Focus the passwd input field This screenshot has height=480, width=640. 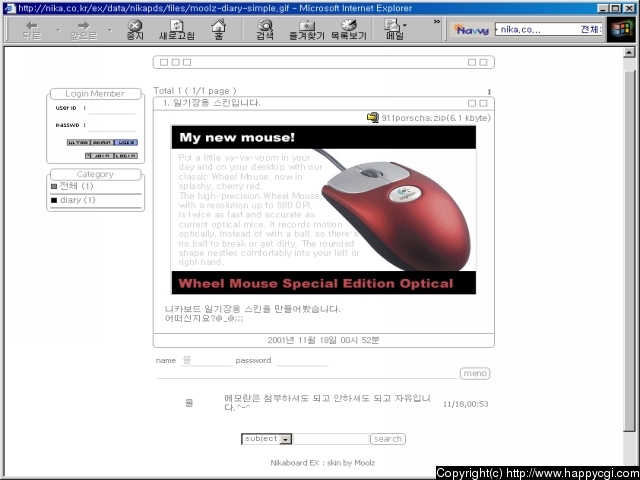(x=112, y=126)
